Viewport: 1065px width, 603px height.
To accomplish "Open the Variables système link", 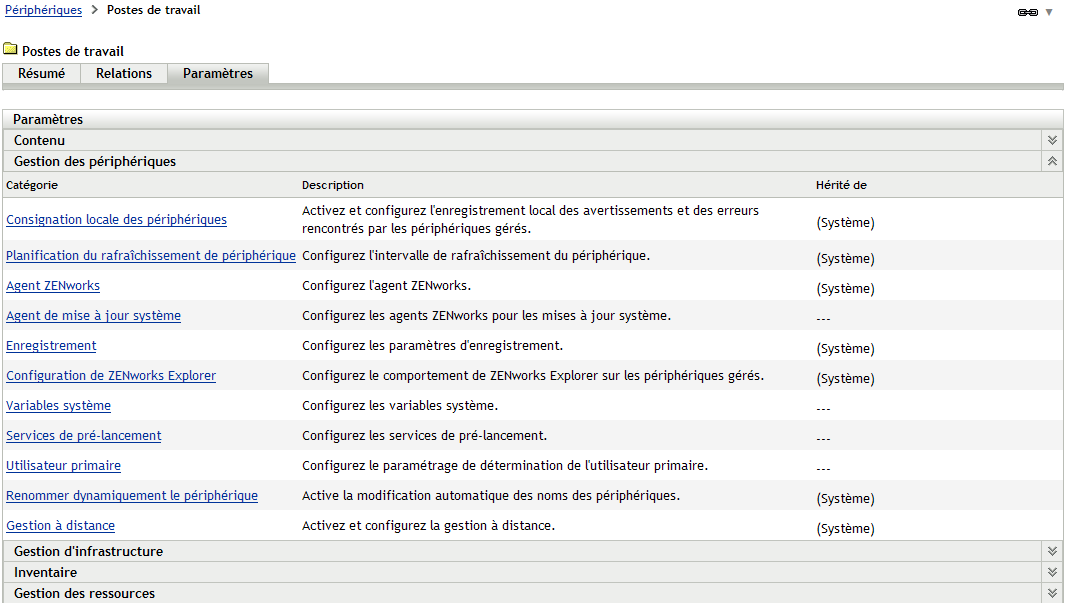I will [58, 405].
